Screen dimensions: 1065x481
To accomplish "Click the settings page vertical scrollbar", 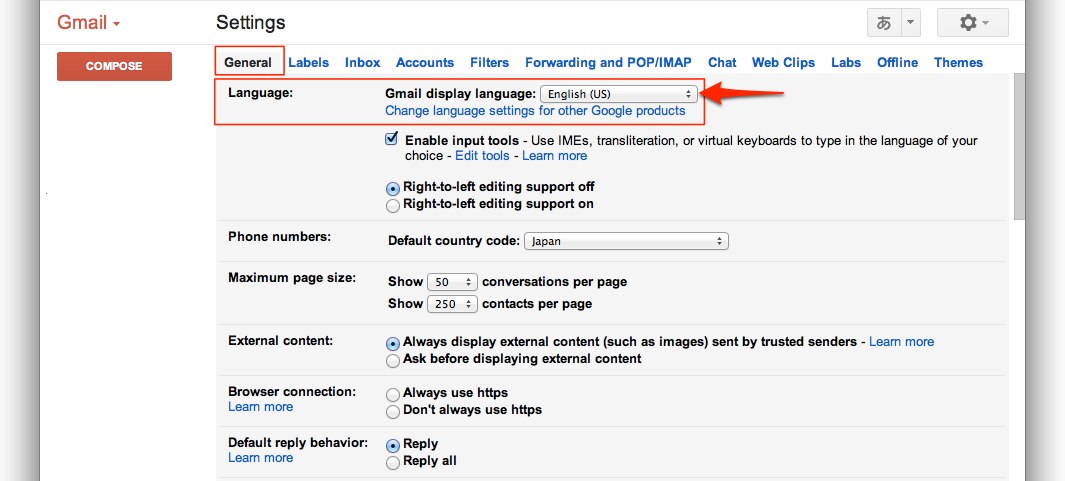I will [x=1019, y=146].
